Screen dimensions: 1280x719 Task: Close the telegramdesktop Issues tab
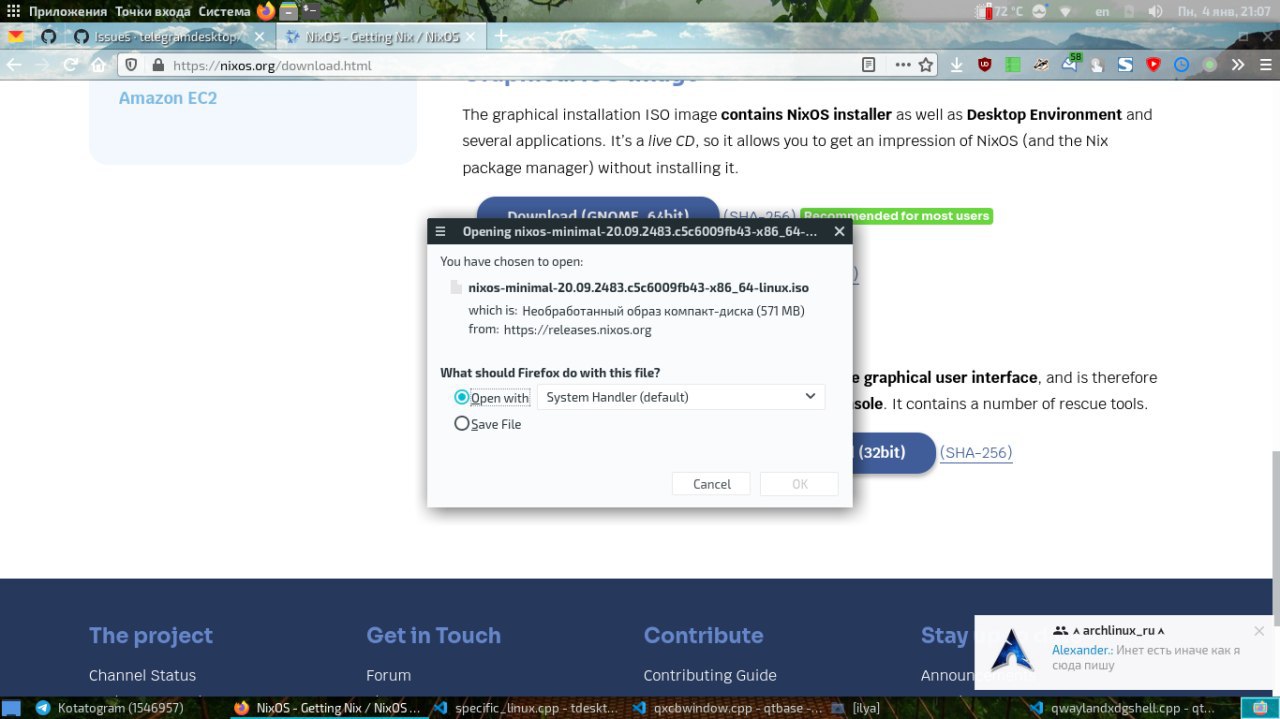[260, 36]
